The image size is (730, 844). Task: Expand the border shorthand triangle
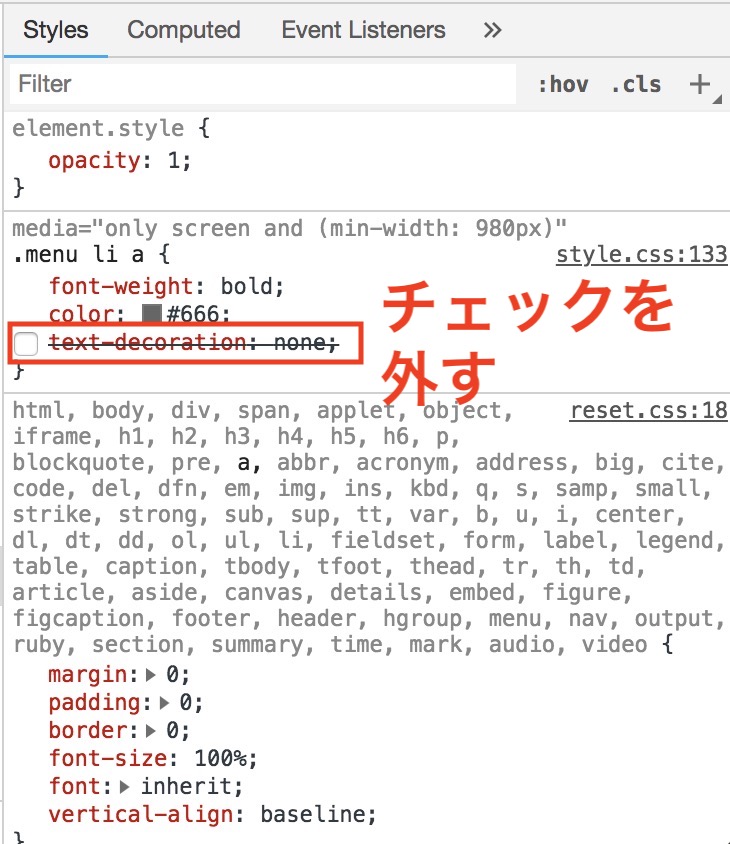151,730
